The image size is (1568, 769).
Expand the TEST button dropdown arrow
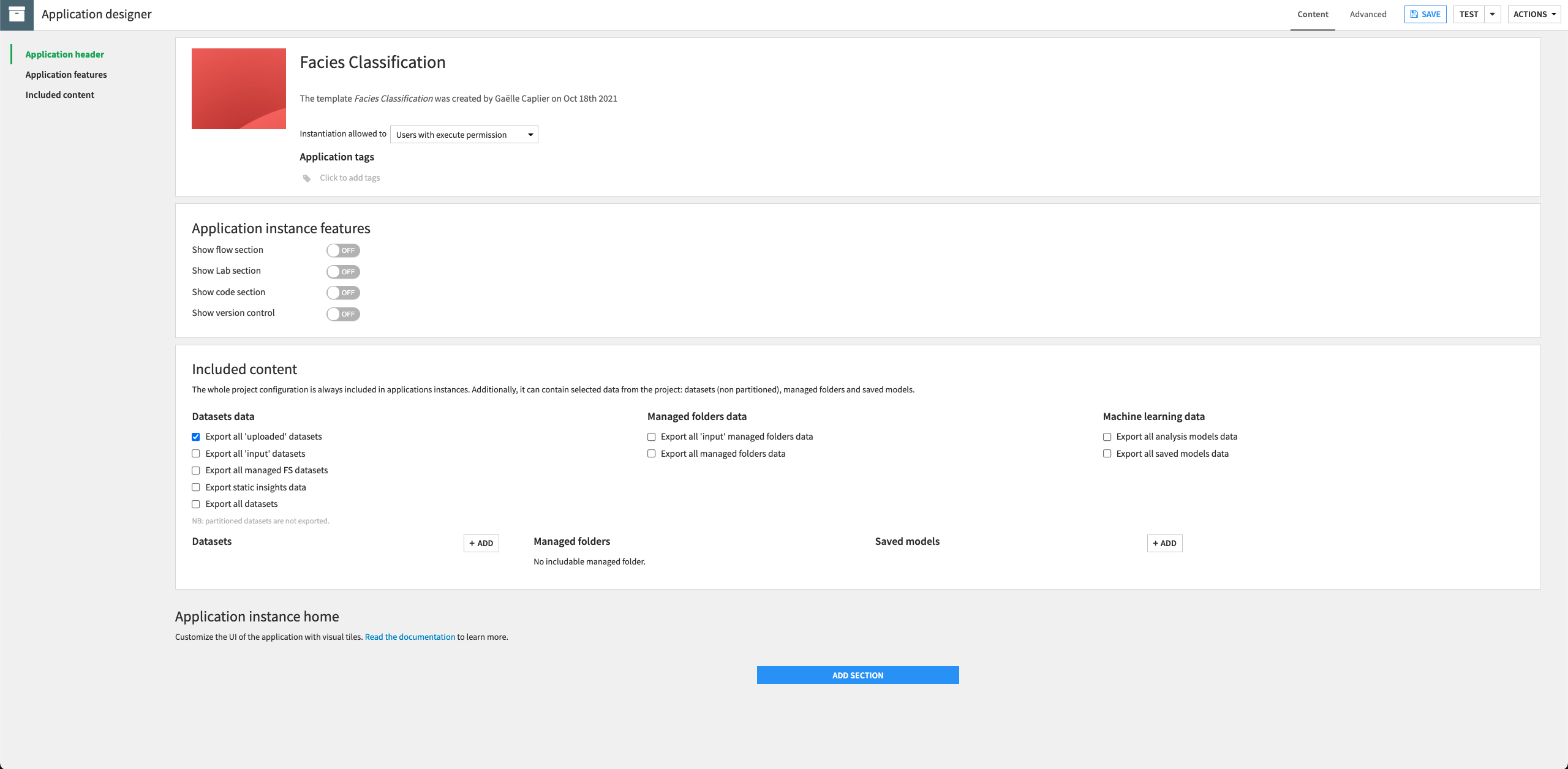click(x=1492, y=13)
